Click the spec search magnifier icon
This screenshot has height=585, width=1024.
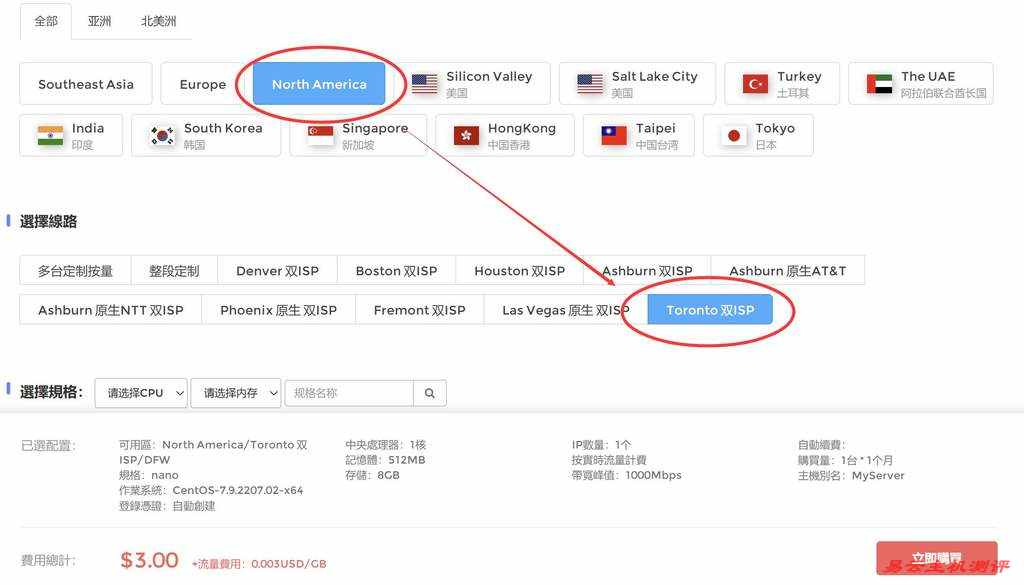click(430, 393)
